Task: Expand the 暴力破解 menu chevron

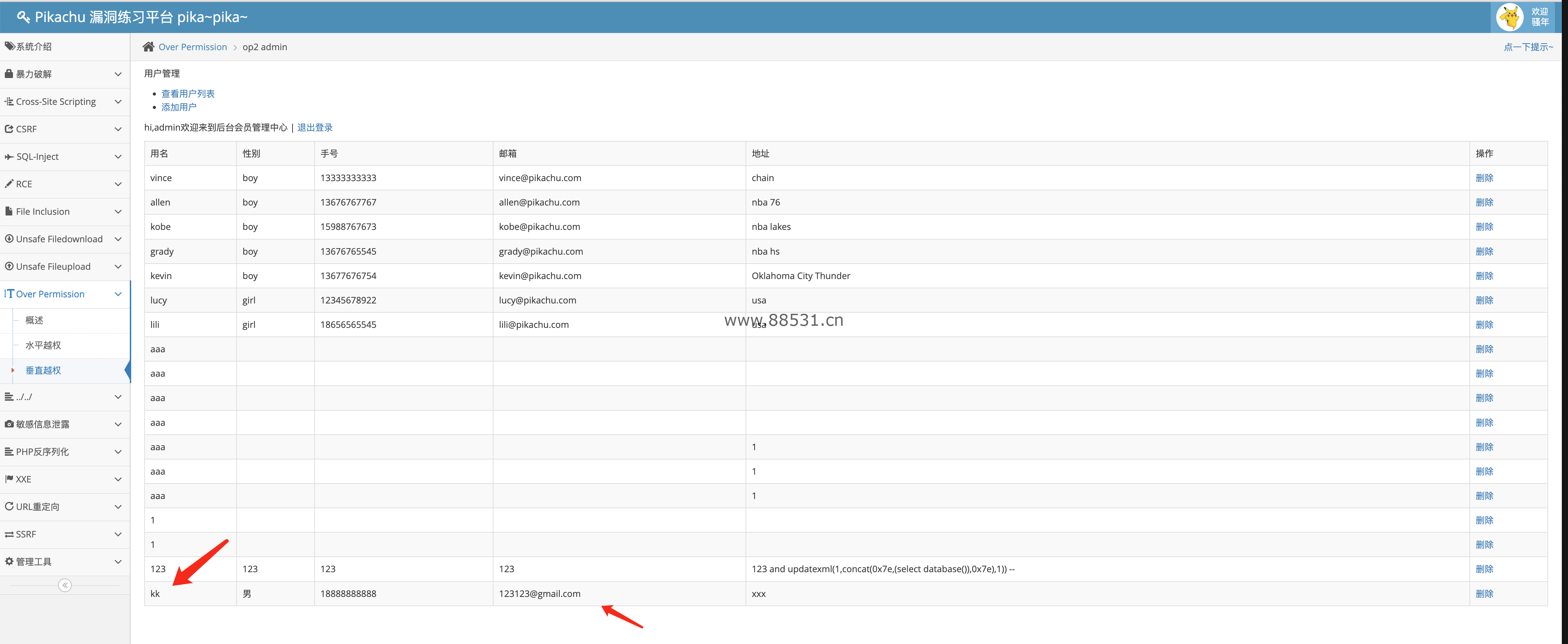Action: pyautogui.click(x=118, y=74)
